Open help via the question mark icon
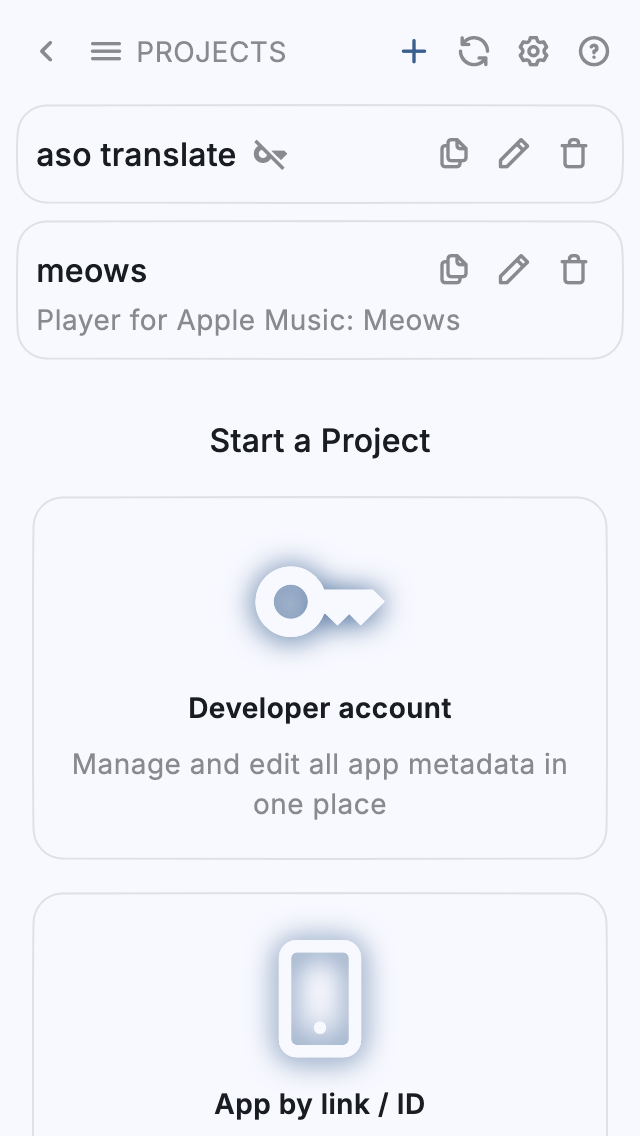 click(x=594, y=52)
